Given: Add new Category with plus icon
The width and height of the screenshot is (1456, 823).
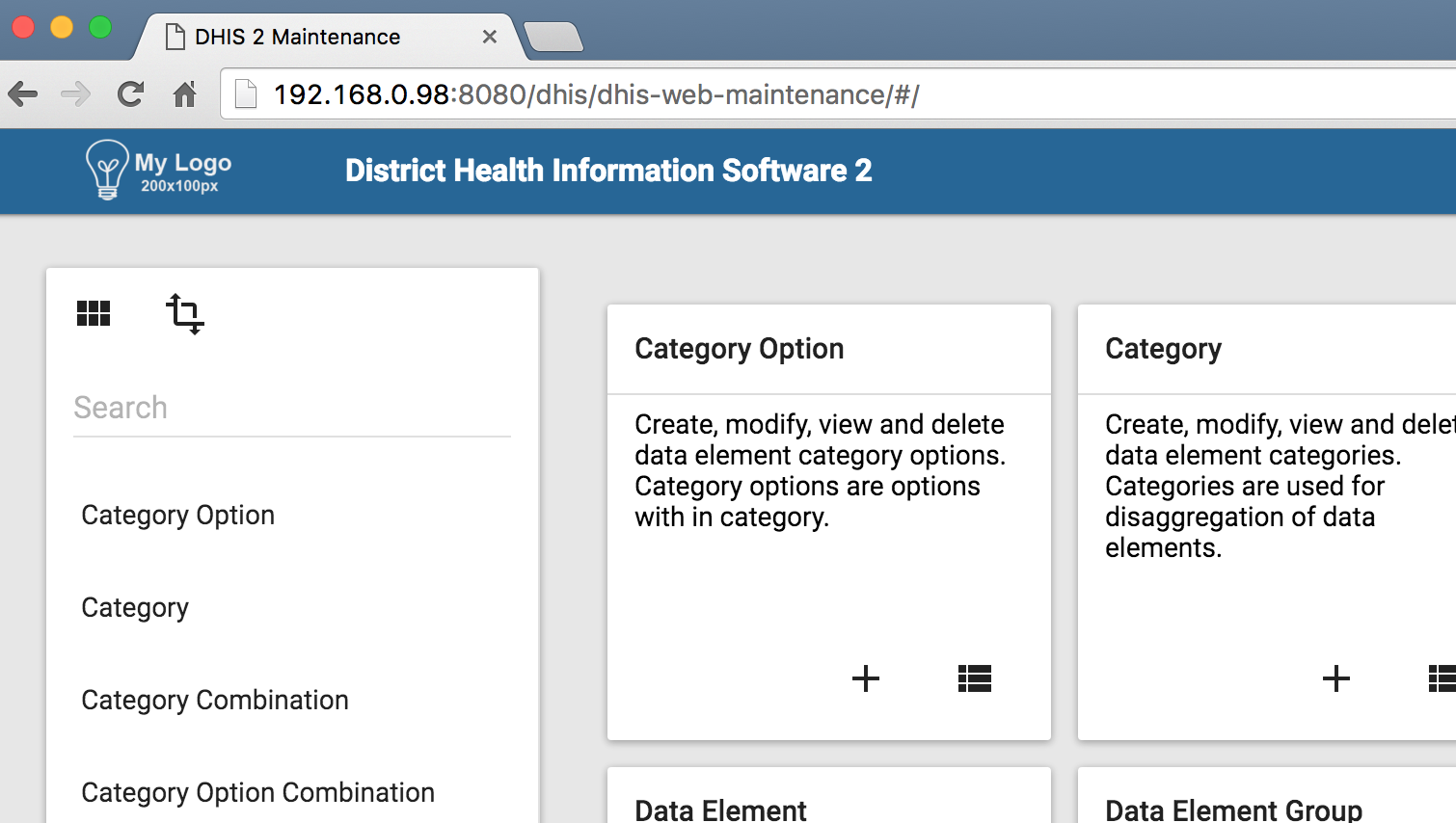Looking at the screenshot, I should pyautogui.click(x=1335, y=678).
